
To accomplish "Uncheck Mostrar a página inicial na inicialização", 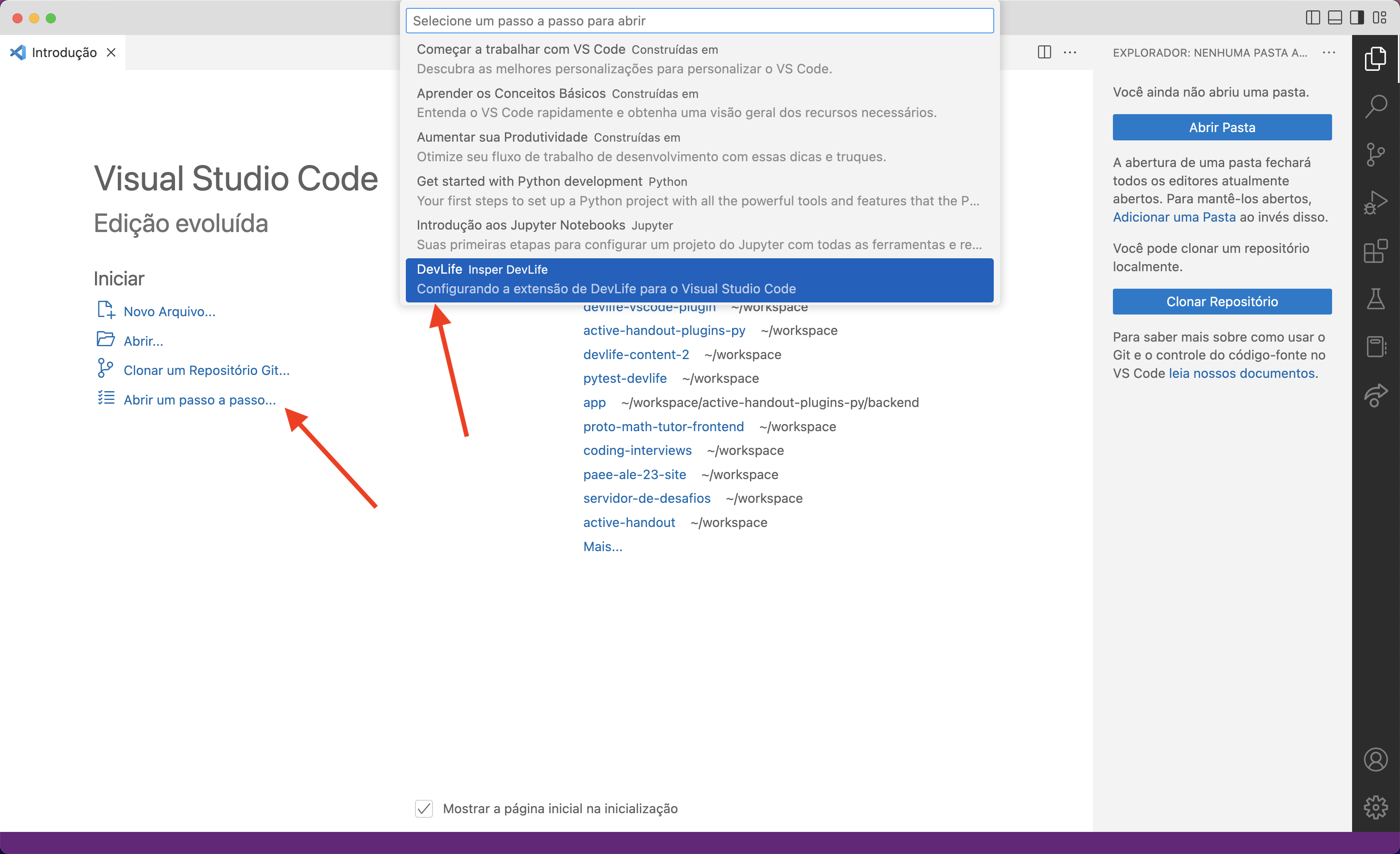I will pos(424,809).
